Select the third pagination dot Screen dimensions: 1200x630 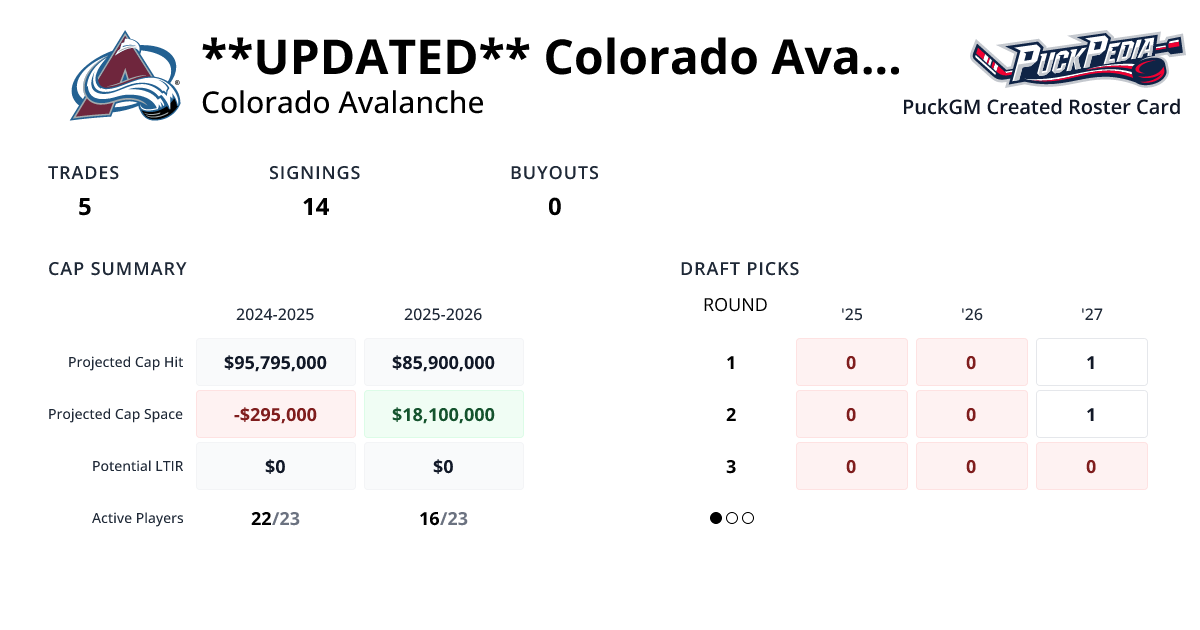pyautogui.click(x=748, y=518)
